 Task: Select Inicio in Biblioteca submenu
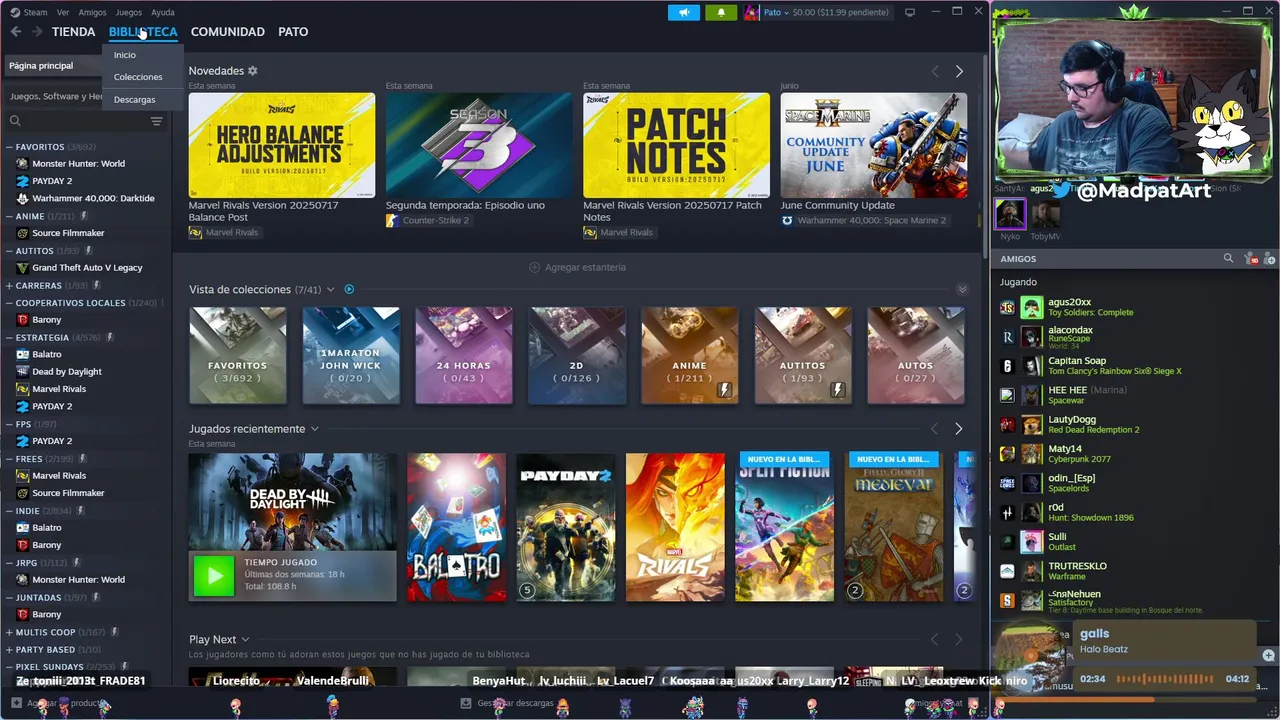point(125,55)
